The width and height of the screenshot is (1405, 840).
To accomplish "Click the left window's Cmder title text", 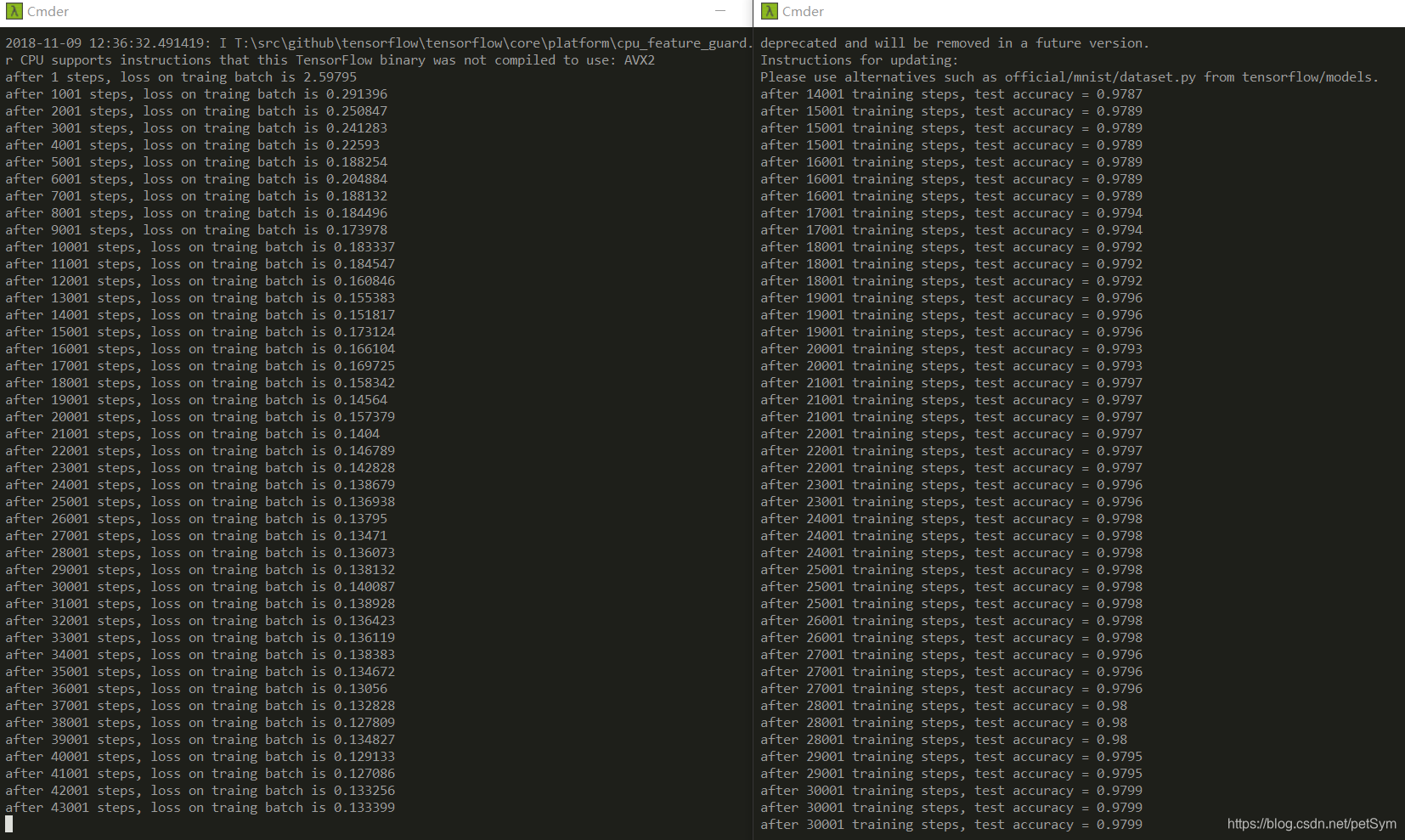I will pyautogui.click(x=48, y=12).
